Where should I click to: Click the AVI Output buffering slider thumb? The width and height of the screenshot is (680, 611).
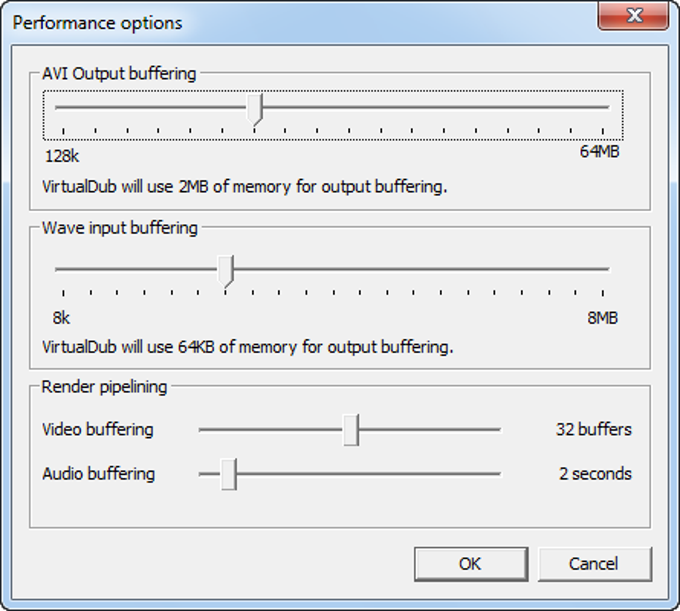click(254, 109)
